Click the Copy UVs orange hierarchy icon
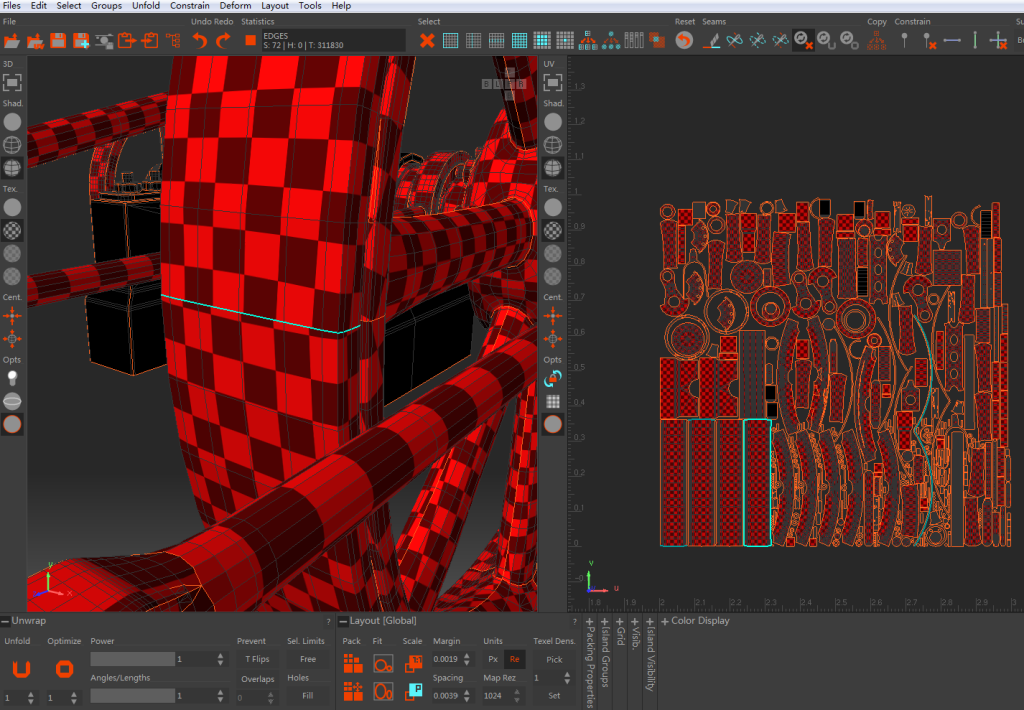1024x710 pixels. pos(876,40)
